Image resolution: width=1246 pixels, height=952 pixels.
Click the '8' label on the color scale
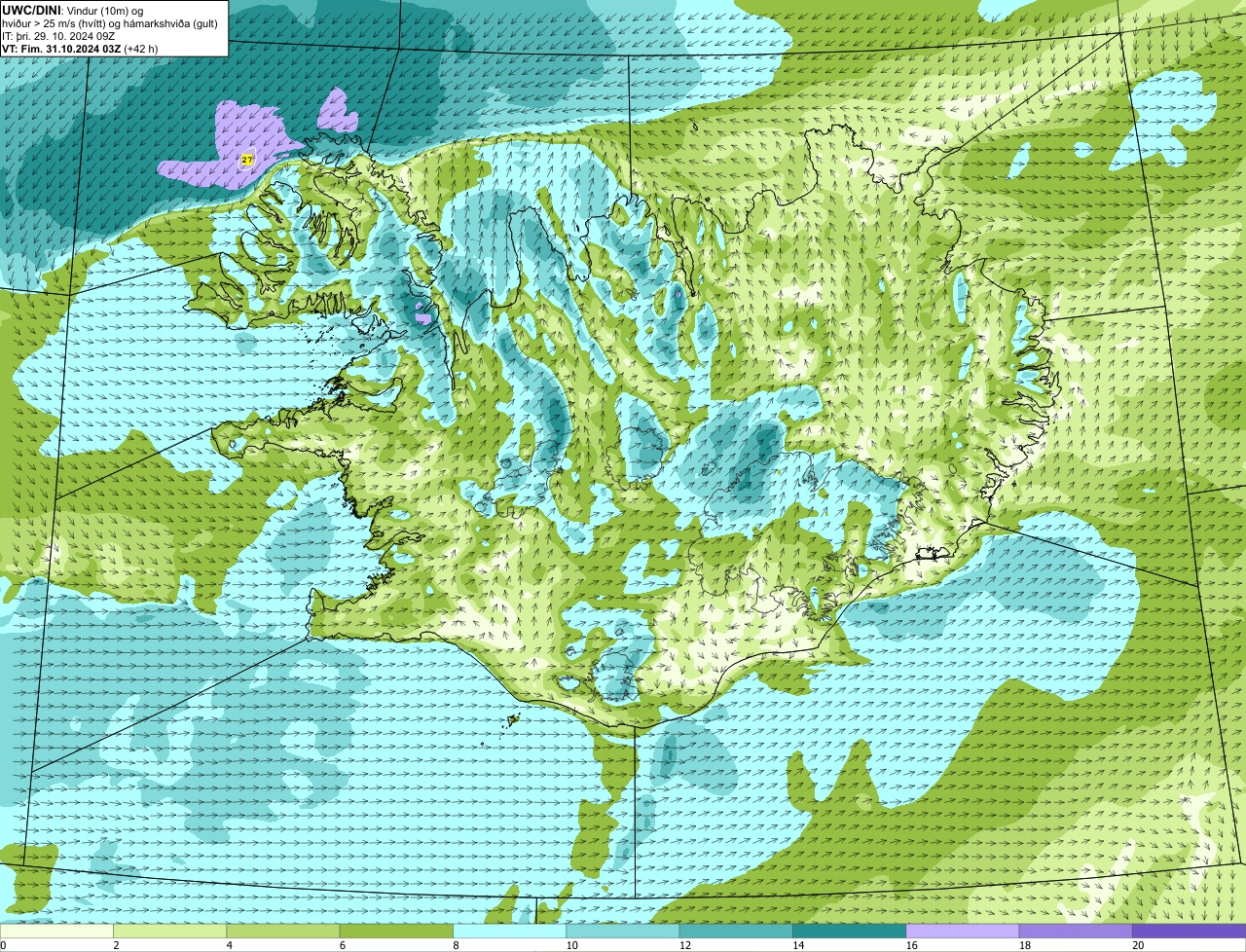(456, 945)
